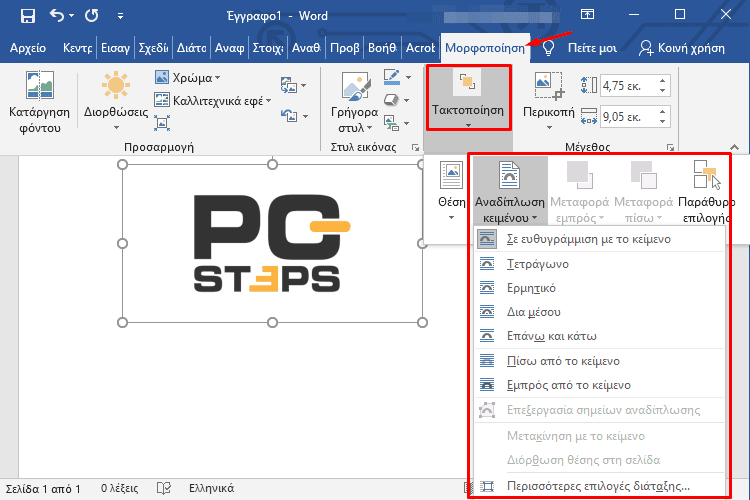Open Αναδίπλωση κειμένου wrap text menu

pos(510,191)
